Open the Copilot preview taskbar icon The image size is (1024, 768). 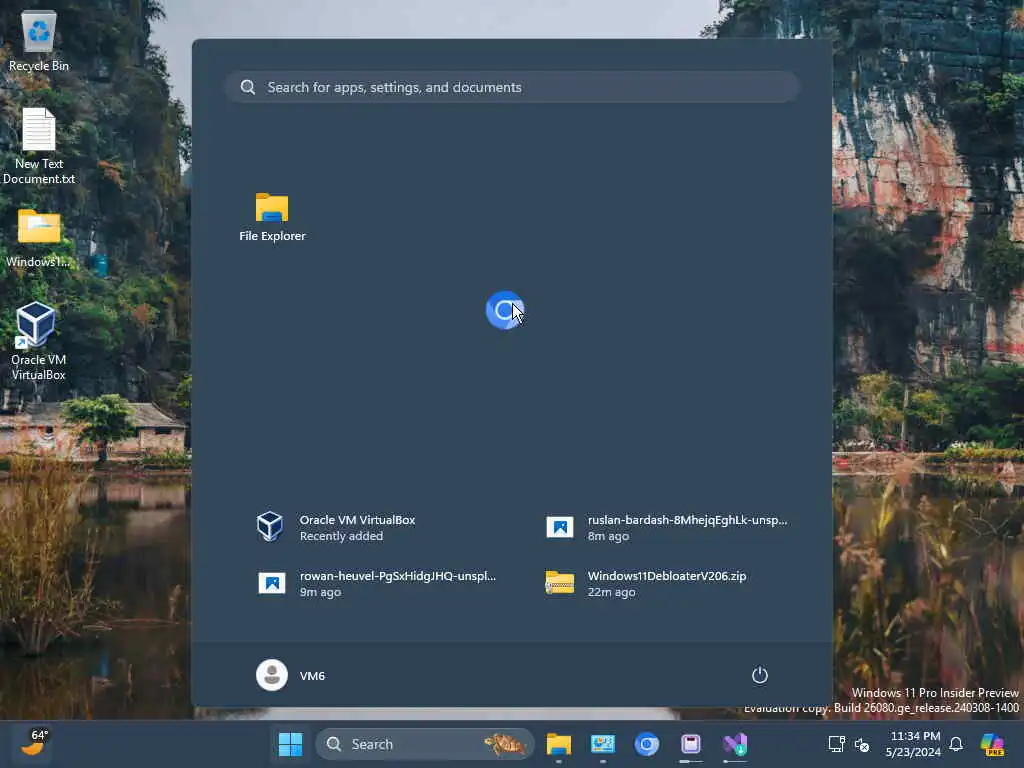993,744
